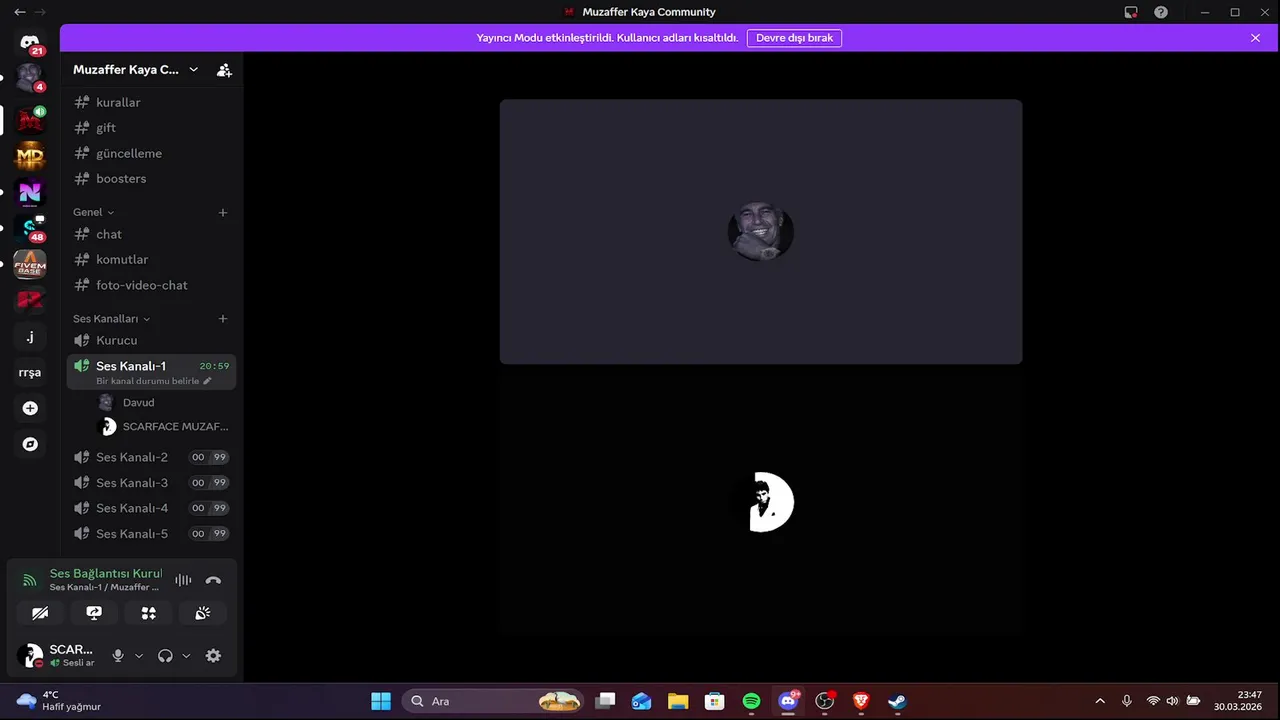Open Windows Start menu
The height and width of the screenshot is (720, 1280).
coord(381,701)
